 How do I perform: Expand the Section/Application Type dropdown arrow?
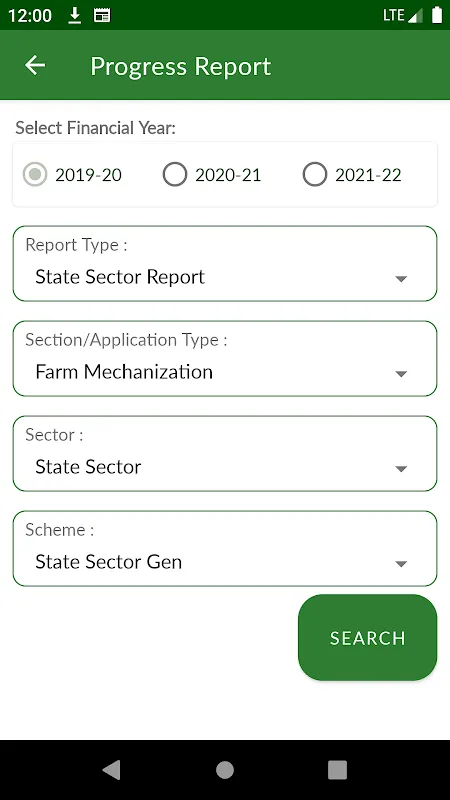(x=401, y=374)
